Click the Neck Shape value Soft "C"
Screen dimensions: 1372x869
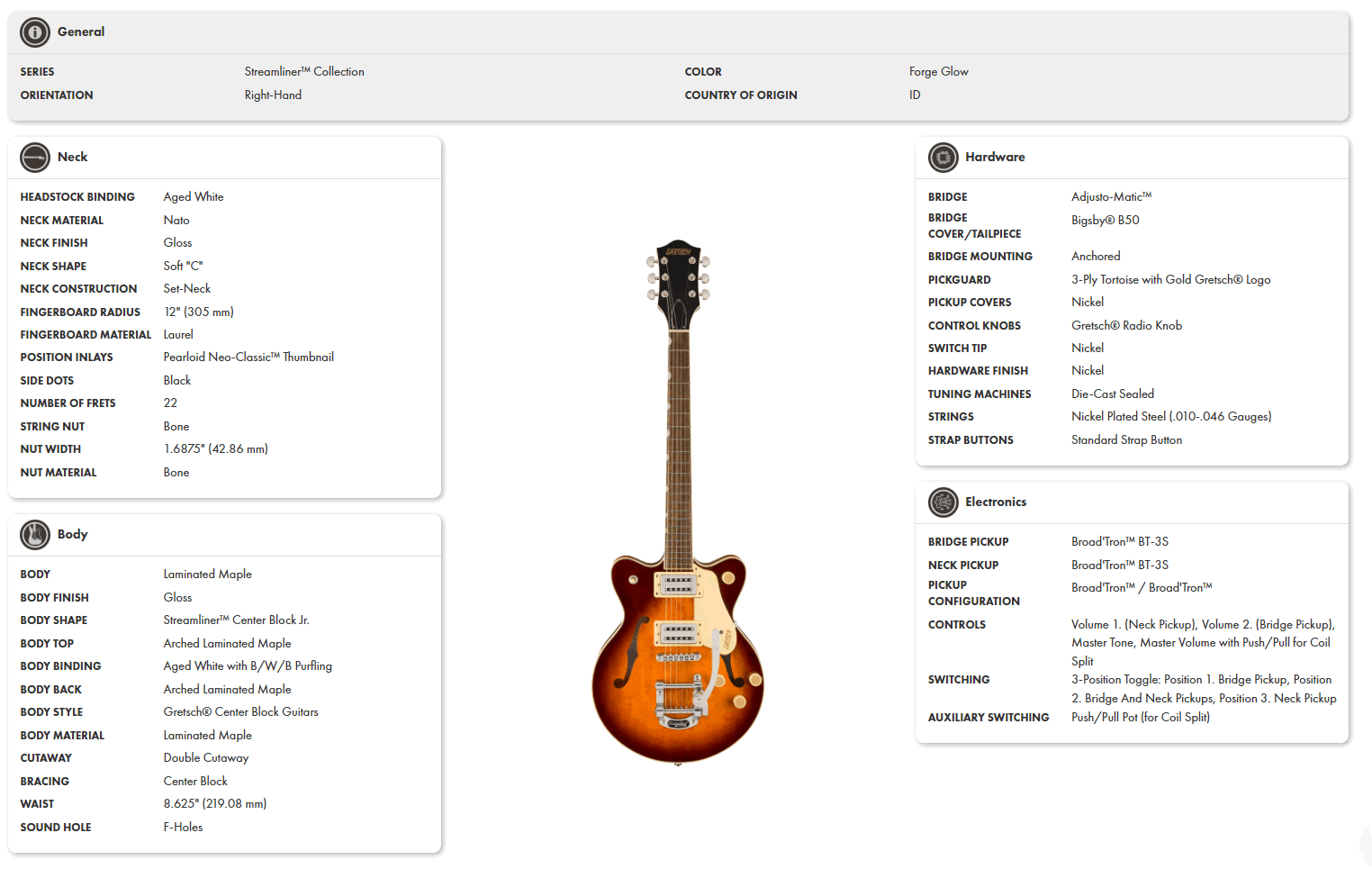coord(183,266)
